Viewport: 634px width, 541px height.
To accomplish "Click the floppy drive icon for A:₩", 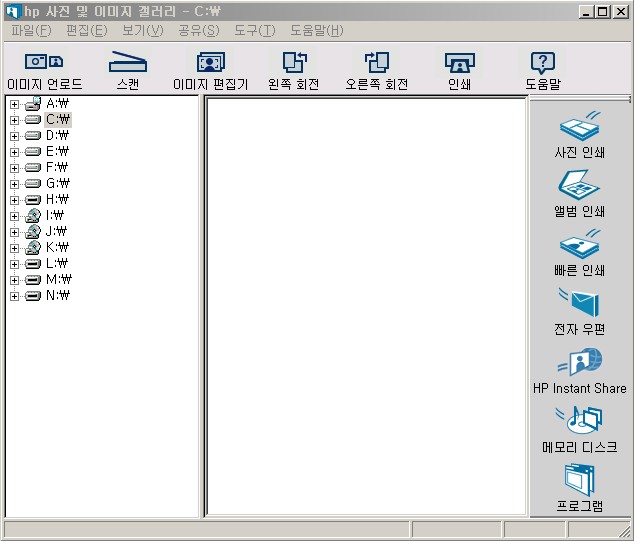I will tap(33, 104).
